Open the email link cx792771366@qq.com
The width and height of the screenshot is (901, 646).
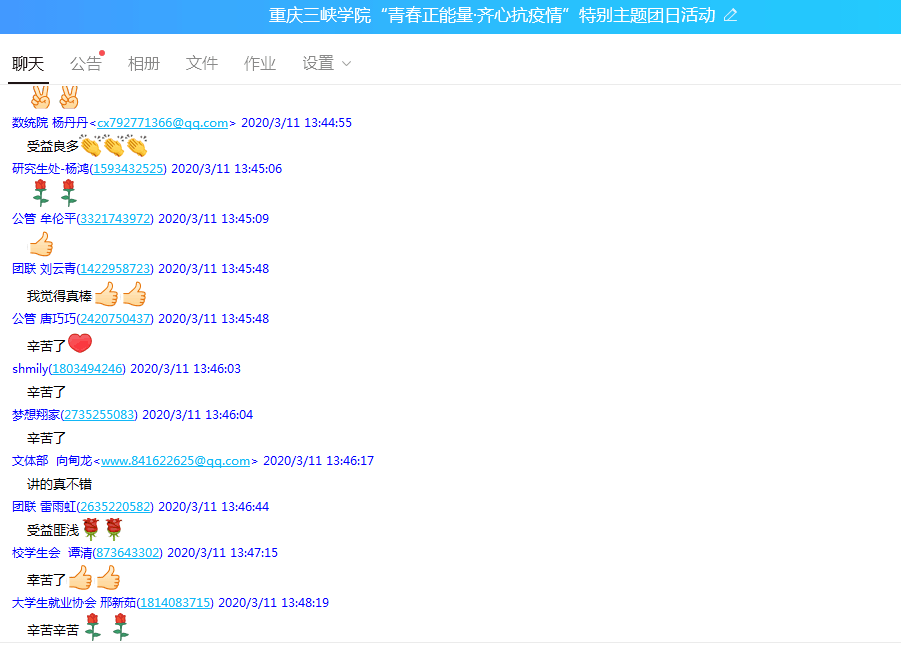162,123
